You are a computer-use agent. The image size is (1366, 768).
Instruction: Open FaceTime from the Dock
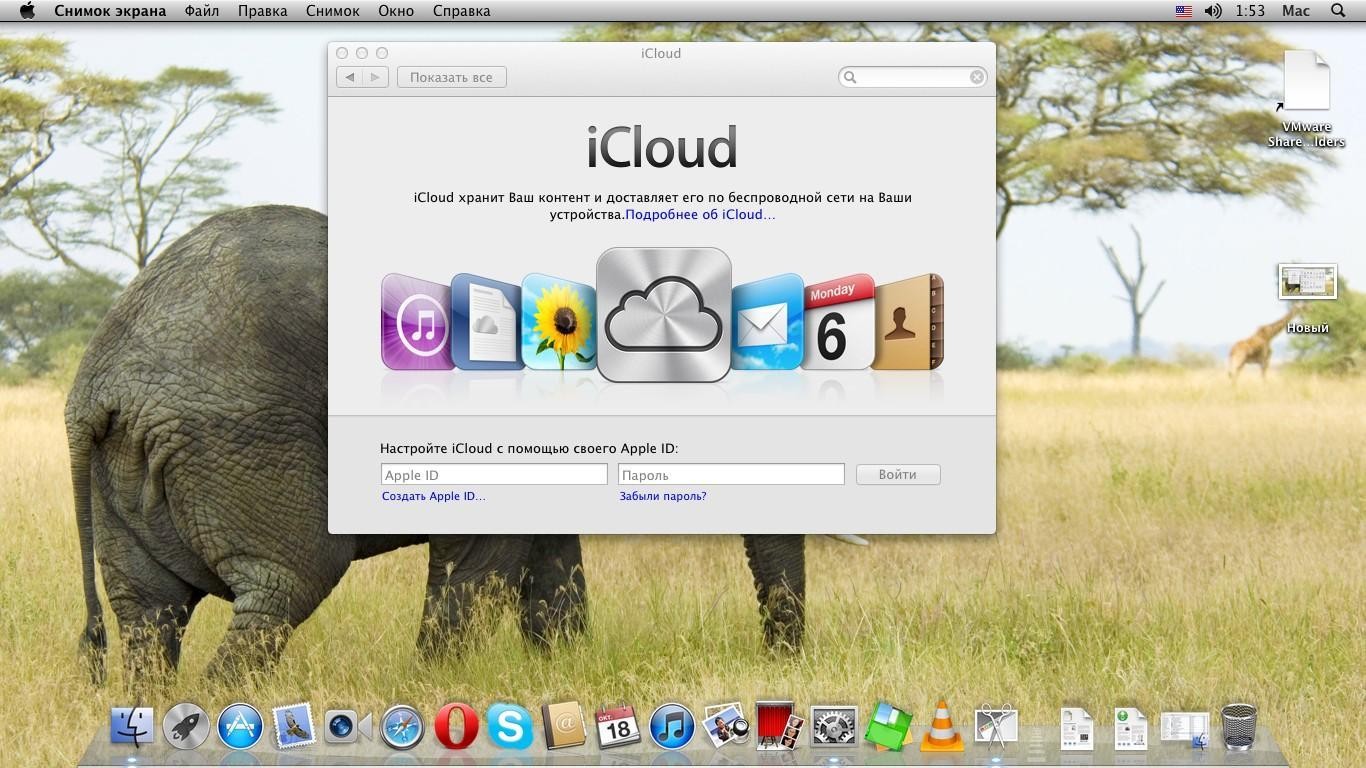point(347,727)
